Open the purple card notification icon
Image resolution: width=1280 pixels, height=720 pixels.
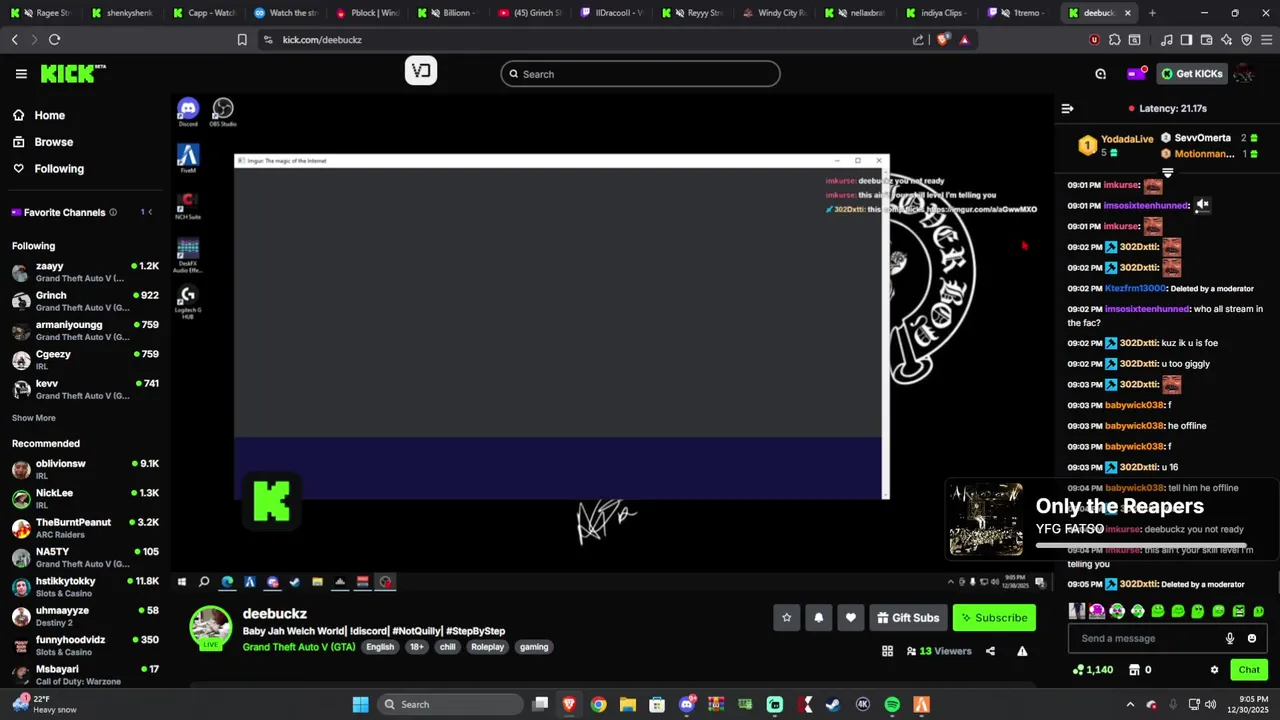click(1136, 73)
